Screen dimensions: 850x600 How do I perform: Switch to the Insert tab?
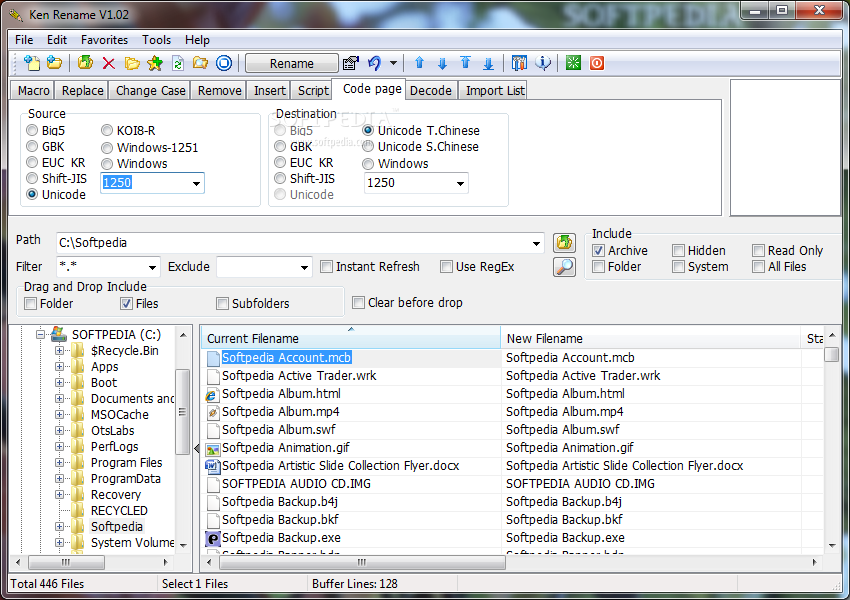(x=269, y=91)
